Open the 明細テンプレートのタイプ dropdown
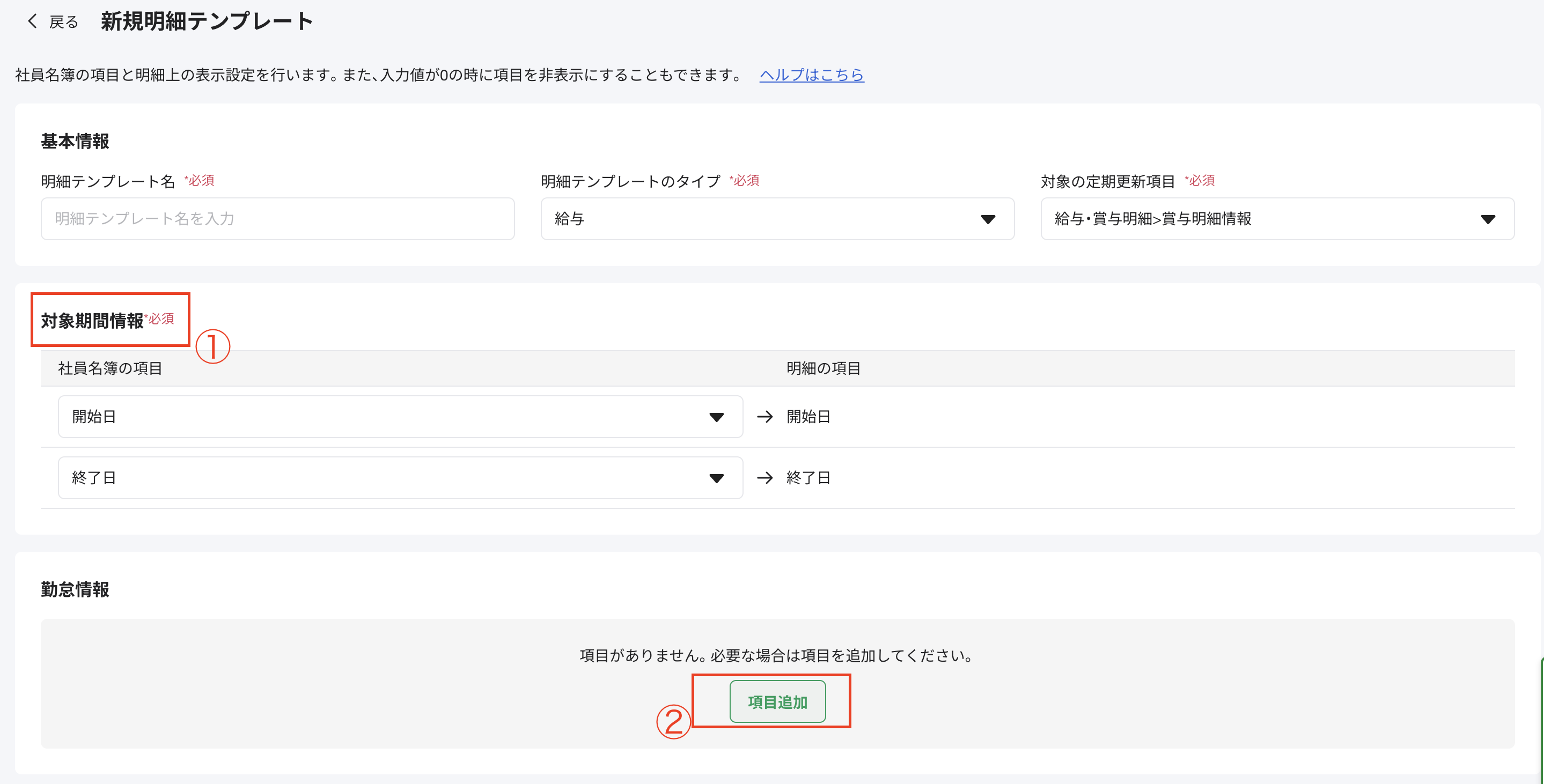The width and height of the screenshot is (1544, 784). tap(777, 219)
